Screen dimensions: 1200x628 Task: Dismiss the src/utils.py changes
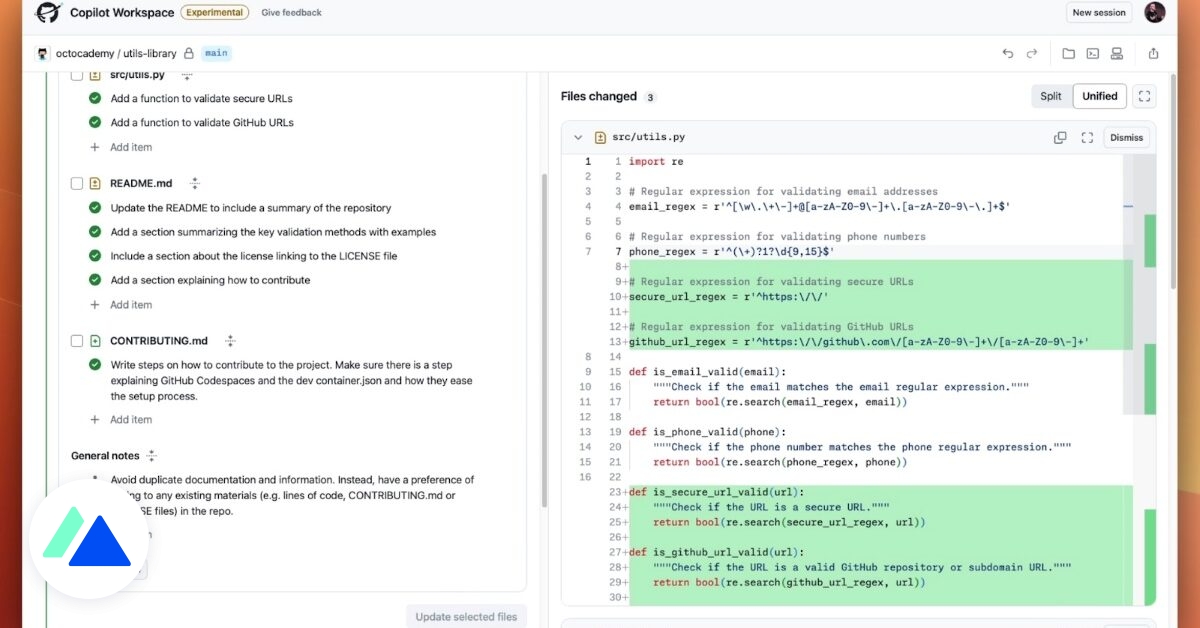coord(1126,137)
